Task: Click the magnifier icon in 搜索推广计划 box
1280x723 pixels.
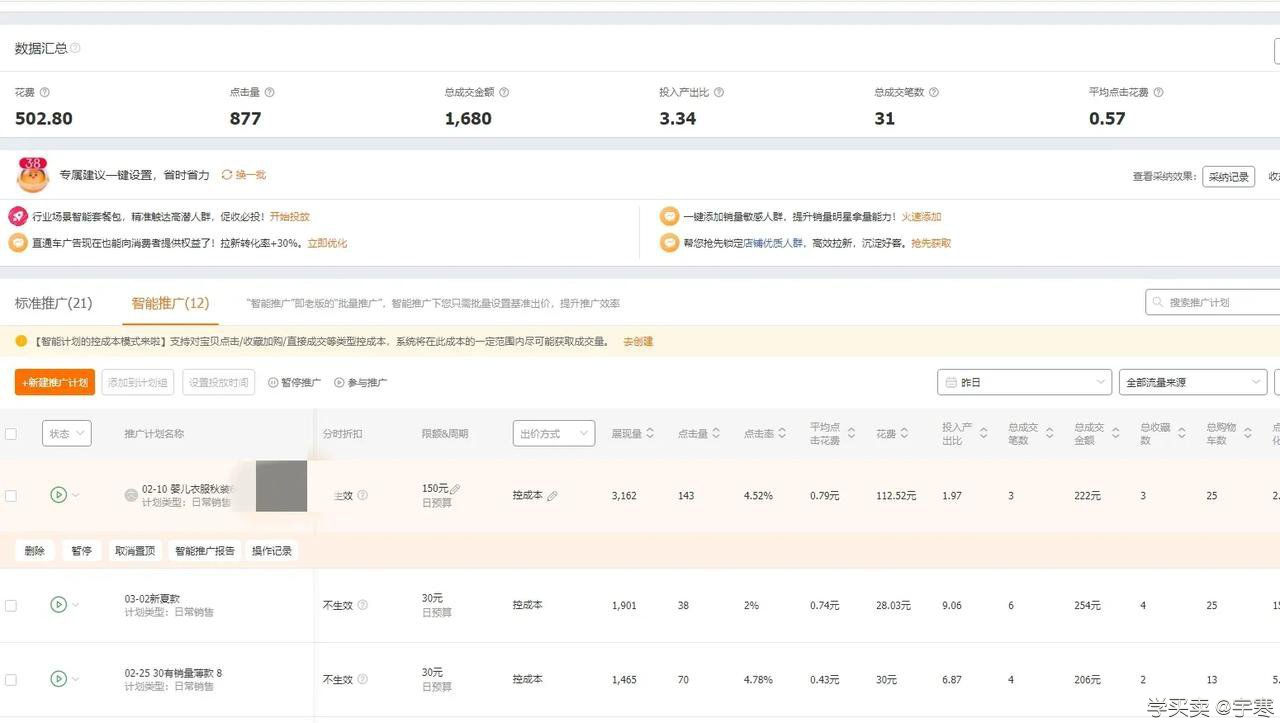Action: tap(1159, 302)
